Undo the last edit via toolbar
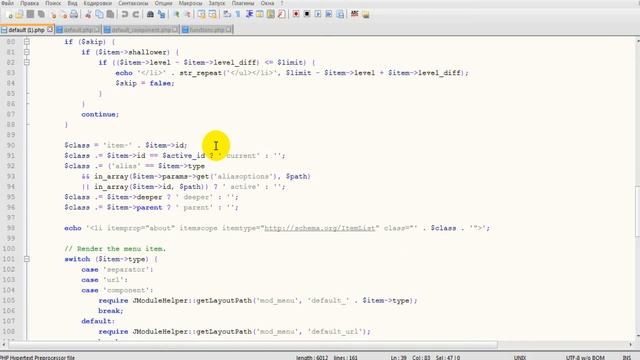The width and height of the screenshot is (640, 360). 124,15
